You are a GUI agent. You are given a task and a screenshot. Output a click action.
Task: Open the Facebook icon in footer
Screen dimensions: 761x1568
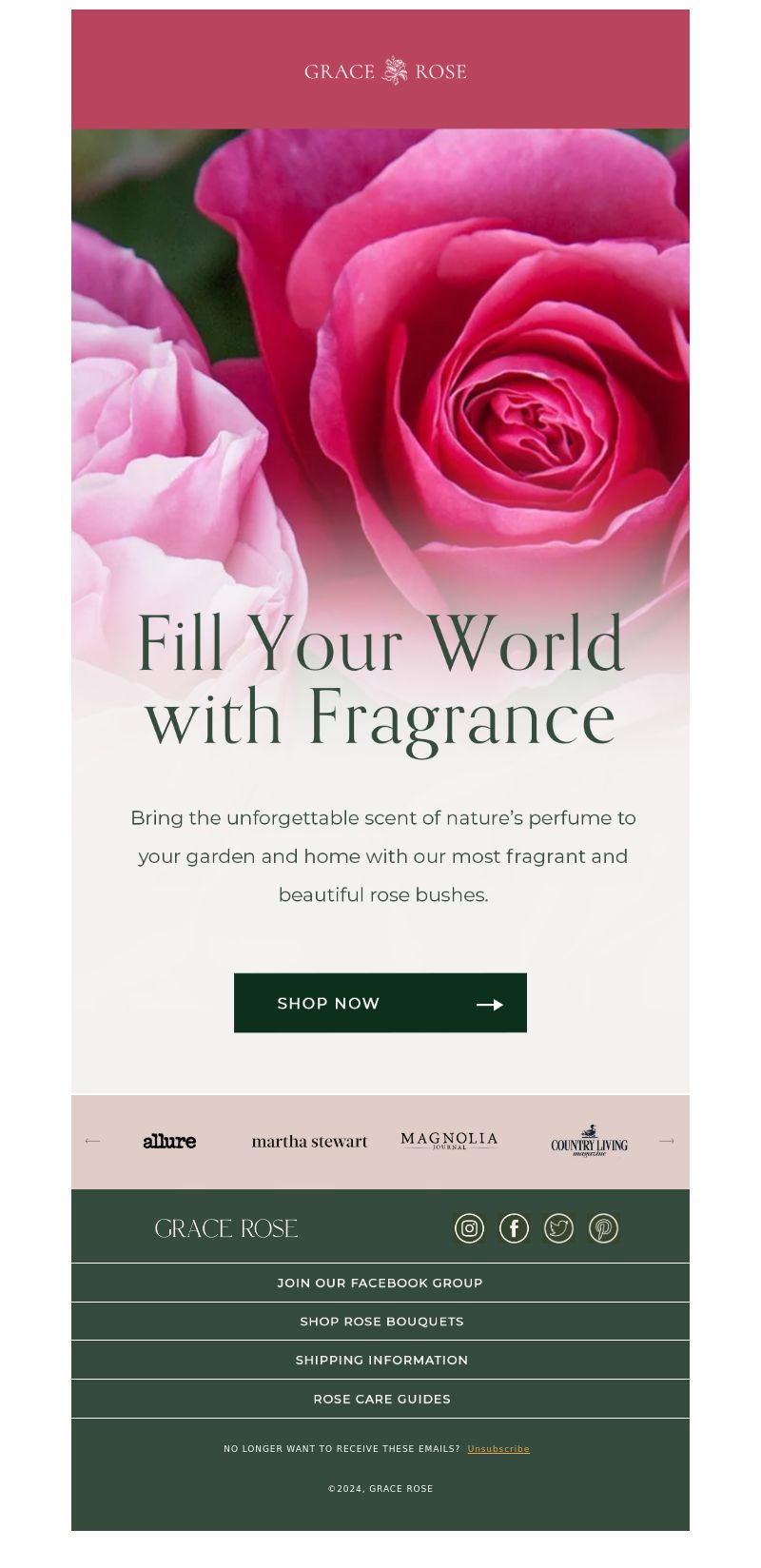tap(514, 1228)
